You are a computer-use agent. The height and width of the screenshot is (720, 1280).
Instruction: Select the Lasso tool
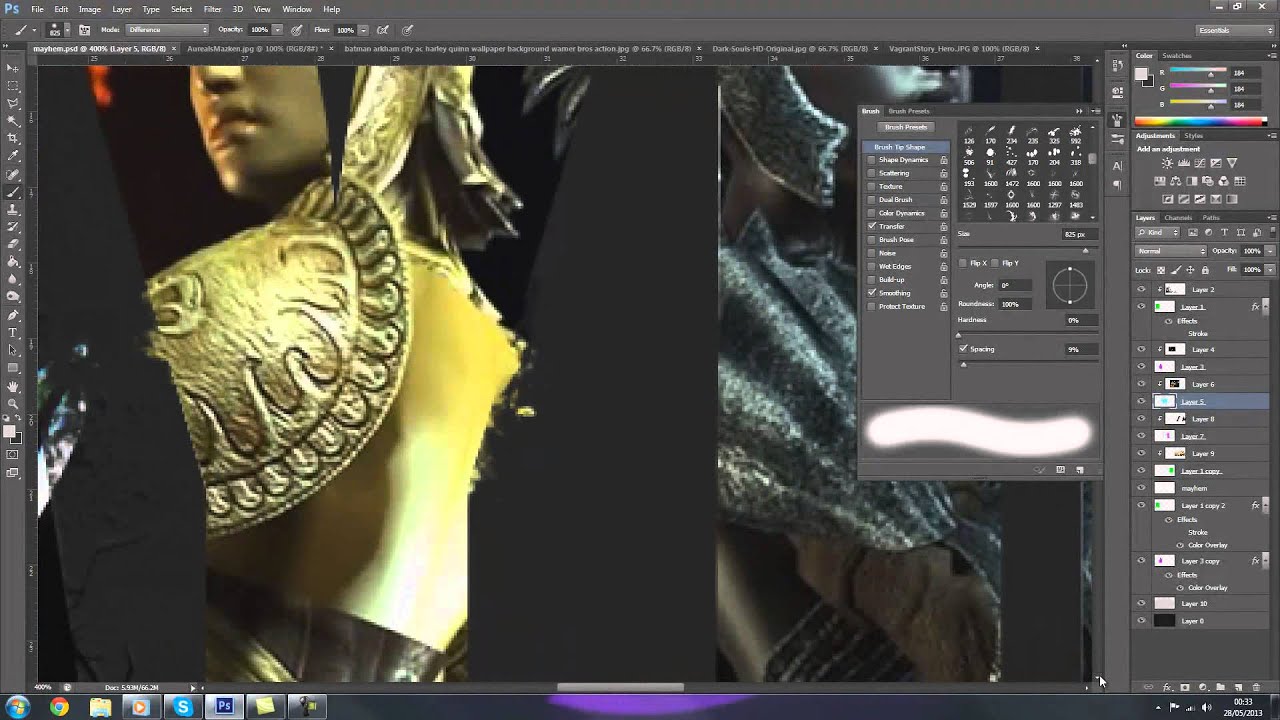coord(13,103)
